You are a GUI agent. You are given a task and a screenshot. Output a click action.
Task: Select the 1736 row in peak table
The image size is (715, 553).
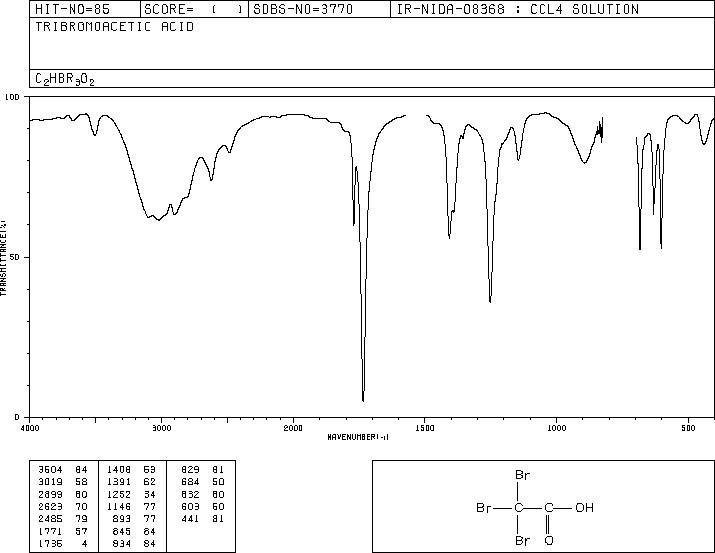point(62,543)
